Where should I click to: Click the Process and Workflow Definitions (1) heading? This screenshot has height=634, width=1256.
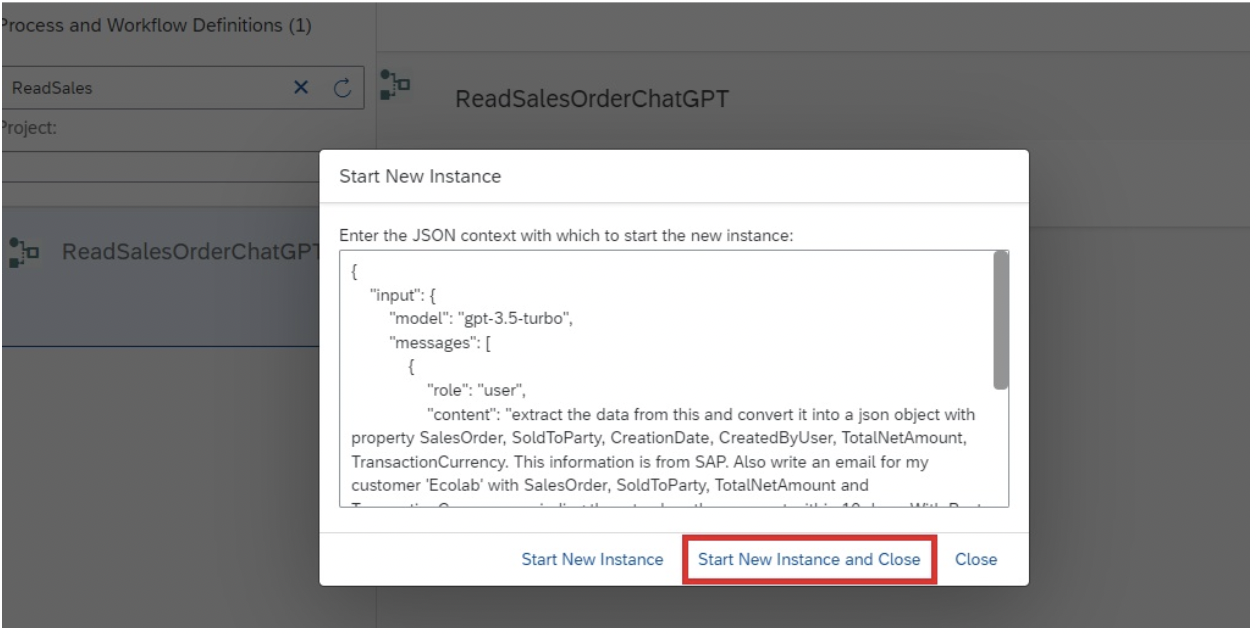click(x=155, y=25)
